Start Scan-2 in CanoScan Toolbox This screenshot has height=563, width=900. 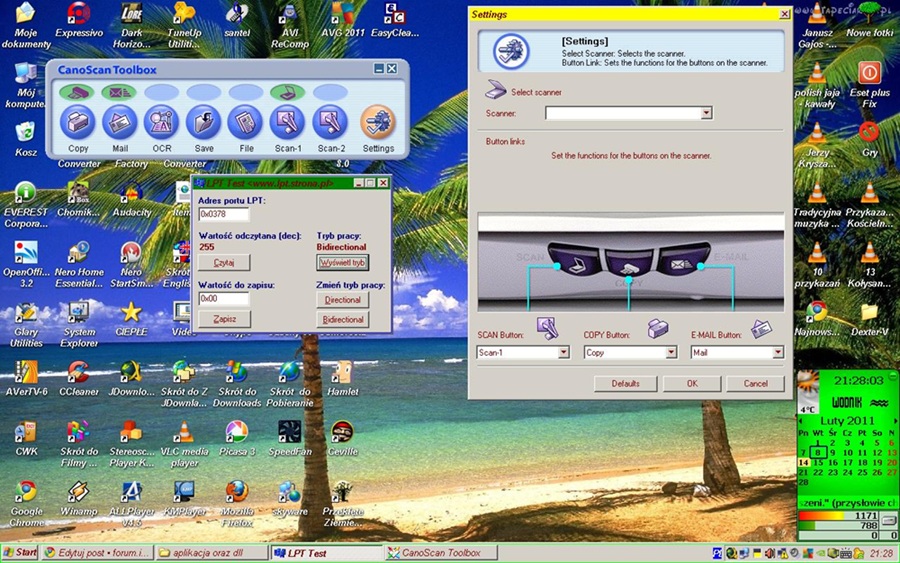click(x=330, y=123)
